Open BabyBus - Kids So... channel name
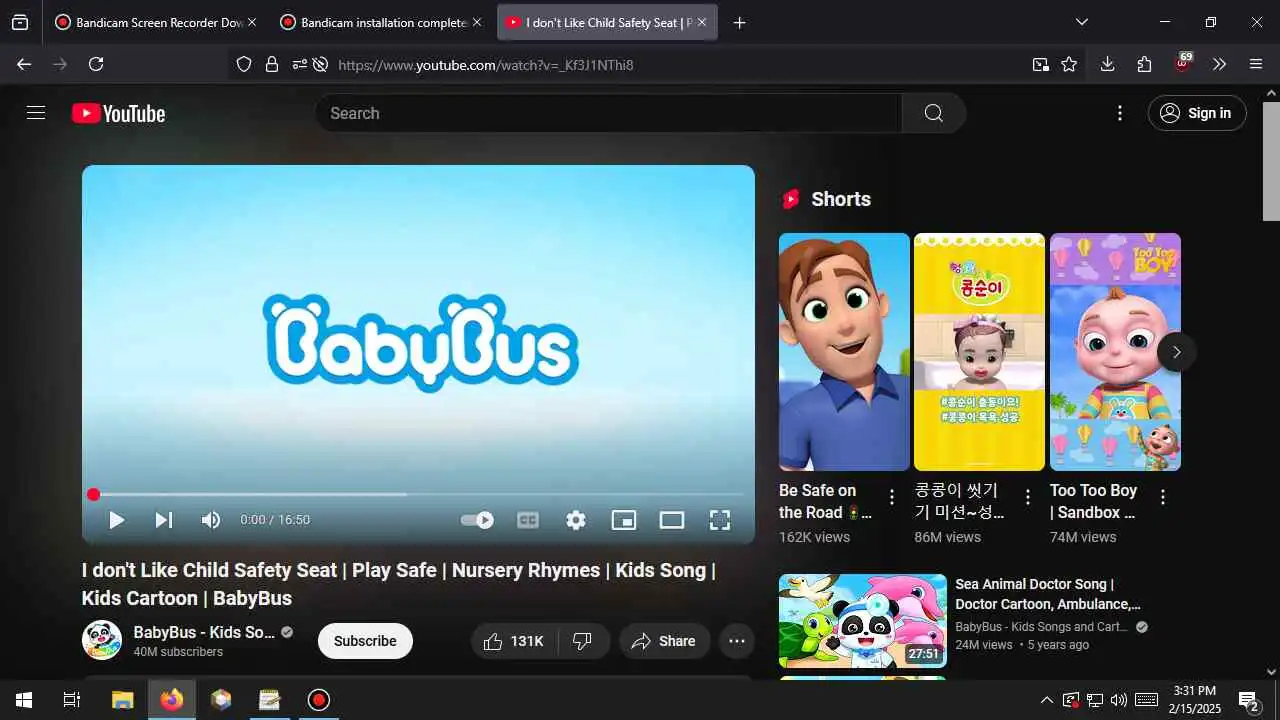1280x720 pixels. 204,632
